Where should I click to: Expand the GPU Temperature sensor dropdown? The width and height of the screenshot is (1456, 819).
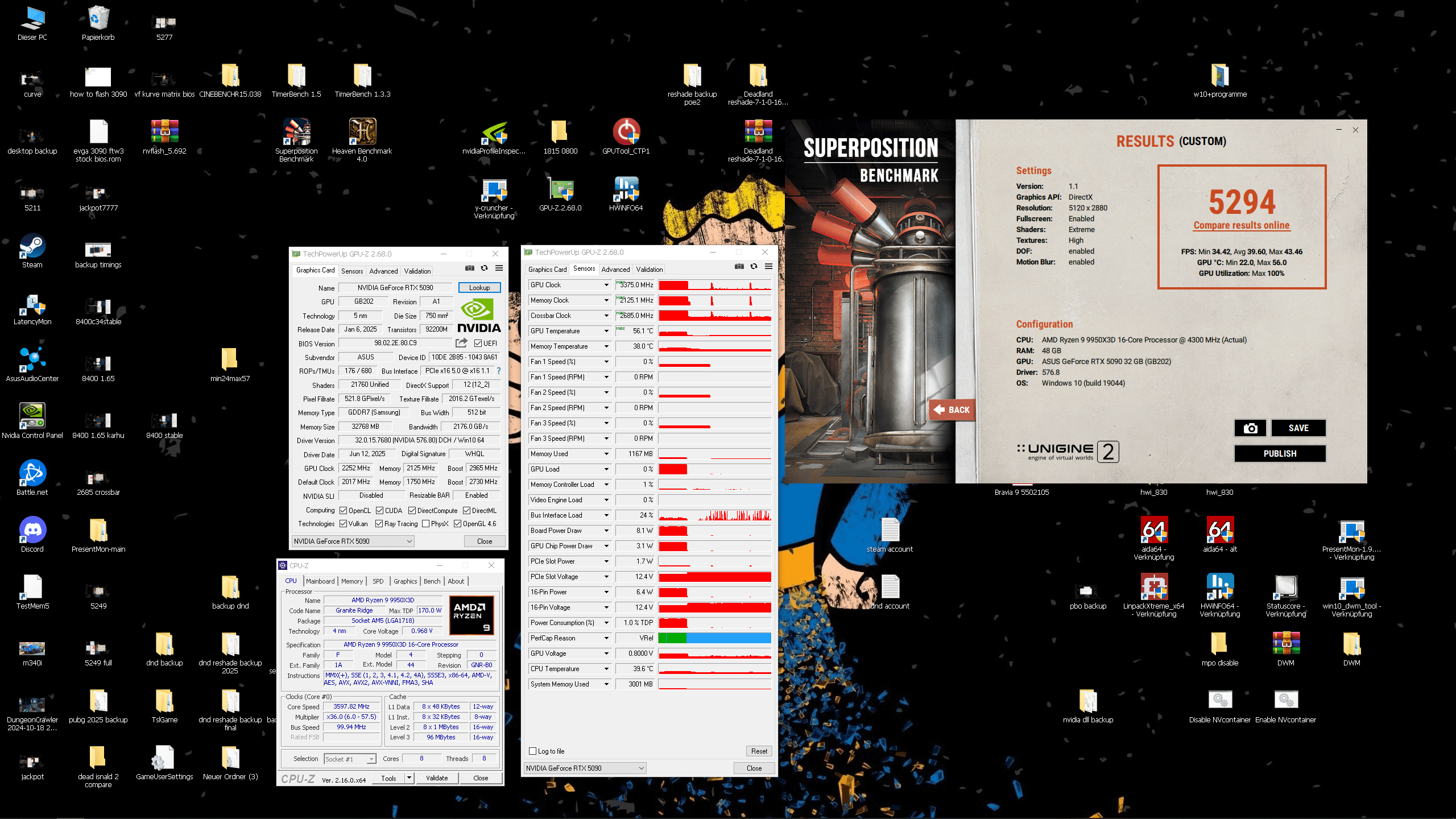(606, 331)
